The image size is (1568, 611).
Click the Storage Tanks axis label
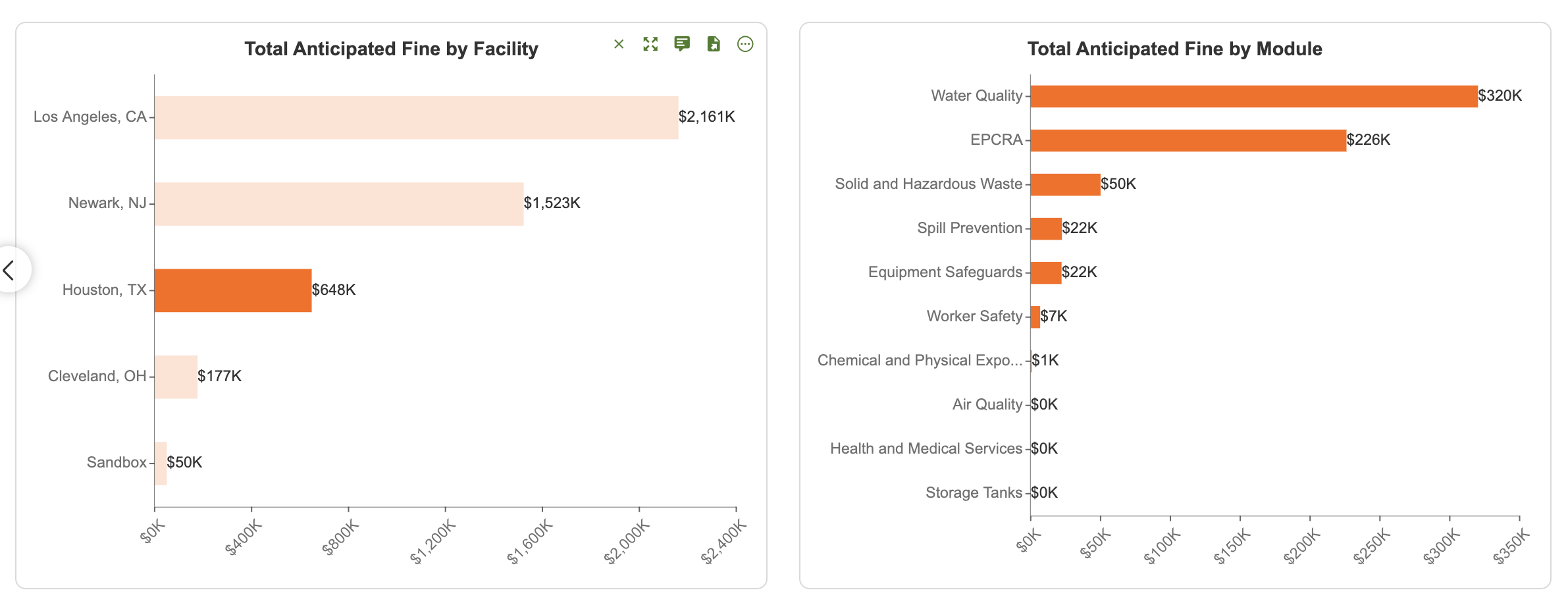point(974,492)
